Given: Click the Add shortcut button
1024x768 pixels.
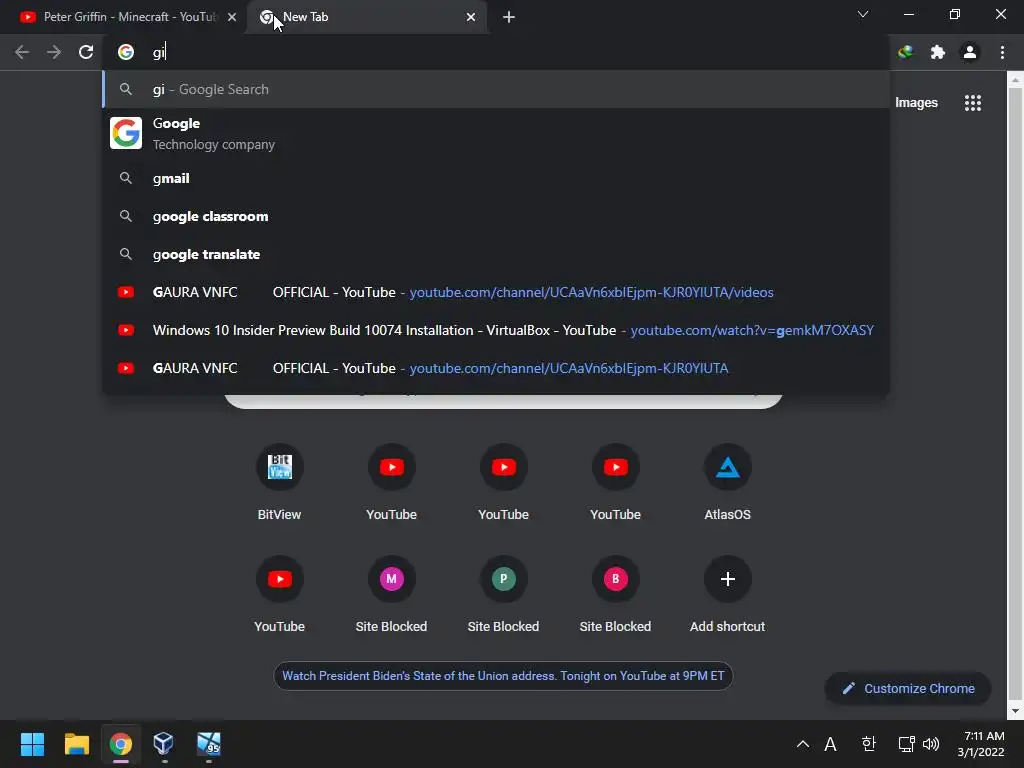Looking at the screenshot, I should 728,594.
